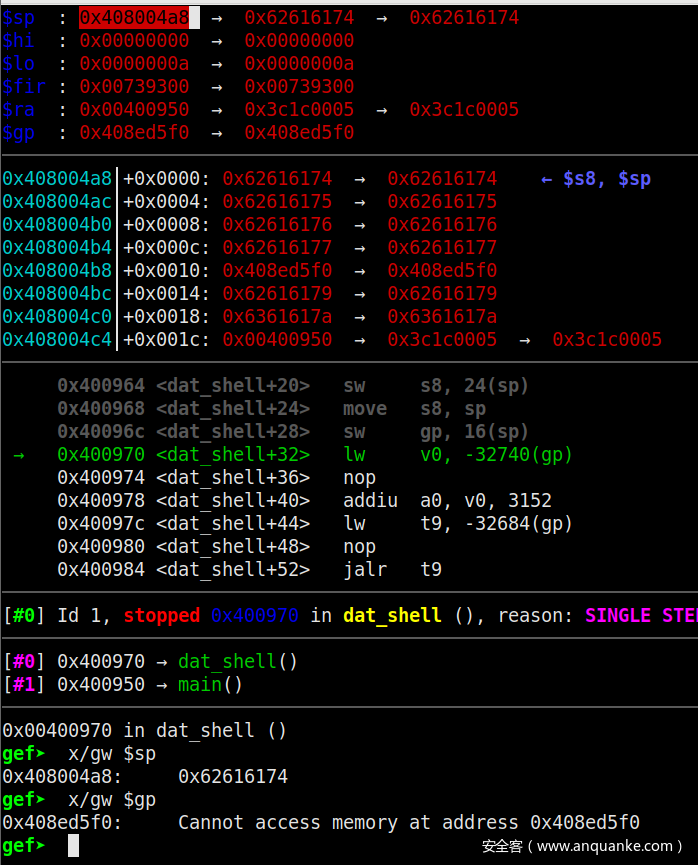Click the '0x00400970 in dat_shell ()' line

click(x=145, y=731)
